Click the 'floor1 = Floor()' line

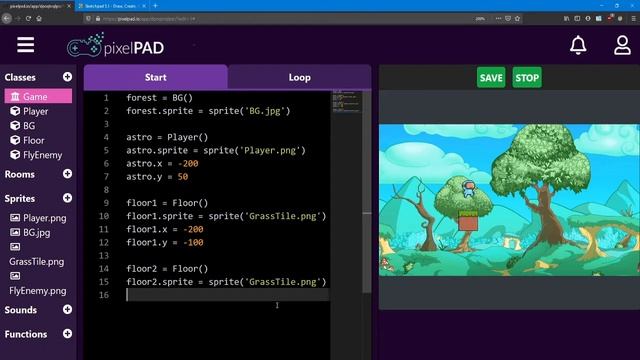click(x=167, y=203)
